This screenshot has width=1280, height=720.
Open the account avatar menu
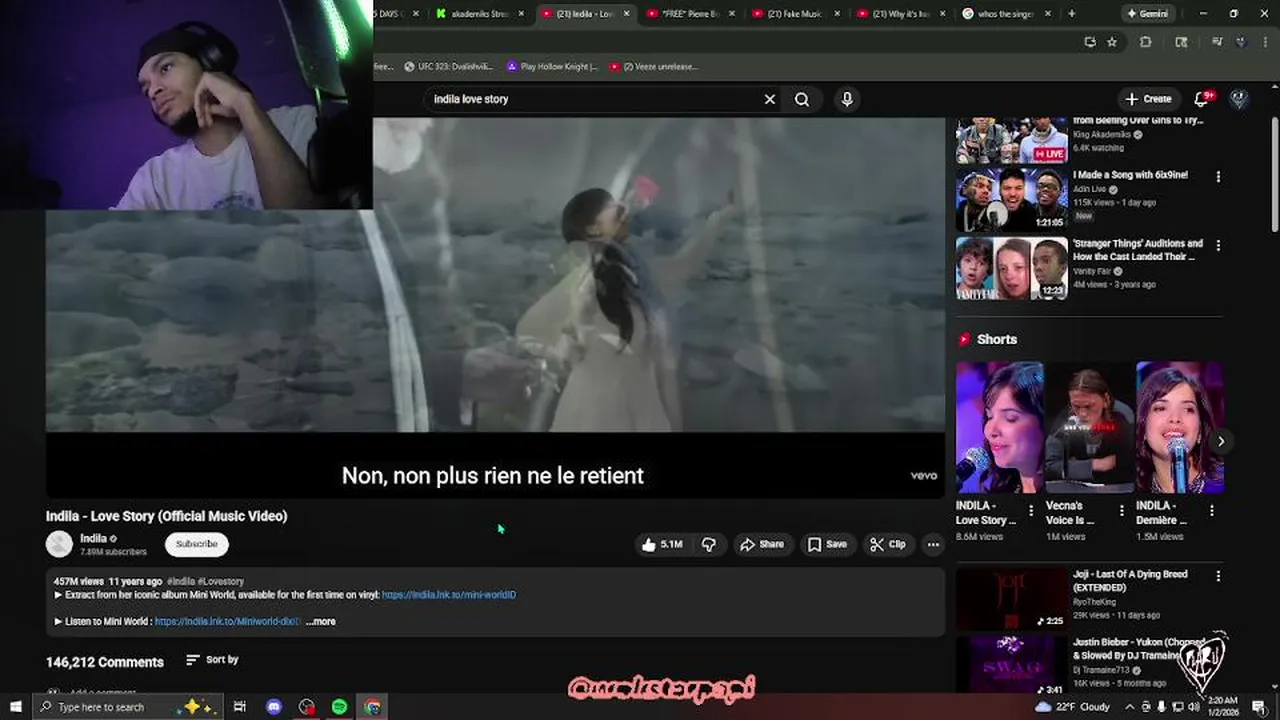click(x=1238, y=99)
